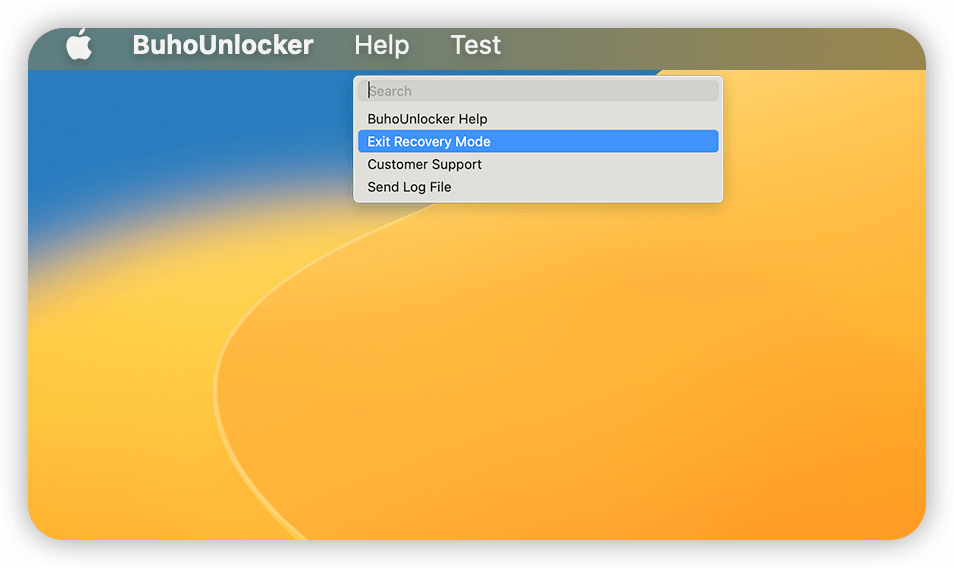Choose Exit Recovery Mode

pyautogui.click(x=538, y=141)
